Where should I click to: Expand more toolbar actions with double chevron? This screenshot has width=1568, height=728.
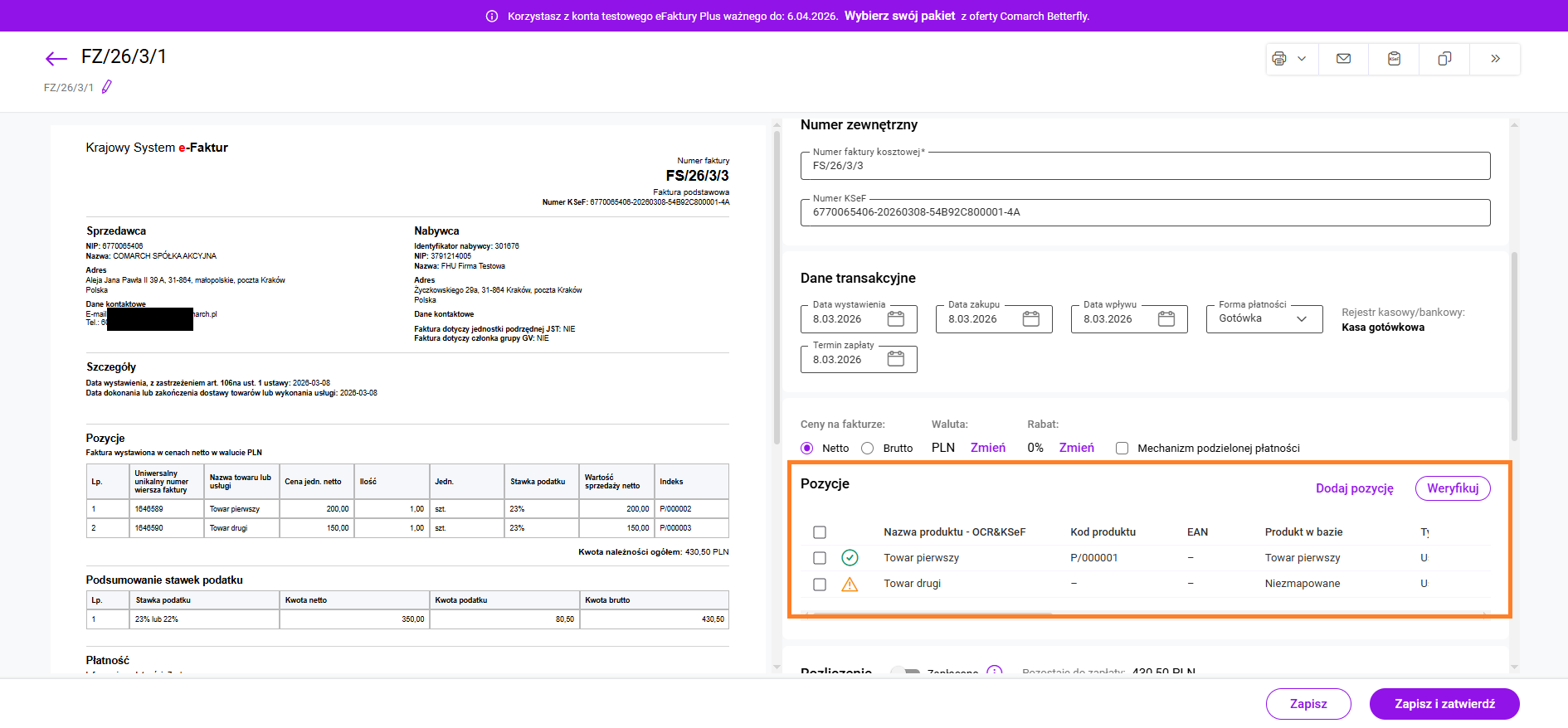point(1495,59)
